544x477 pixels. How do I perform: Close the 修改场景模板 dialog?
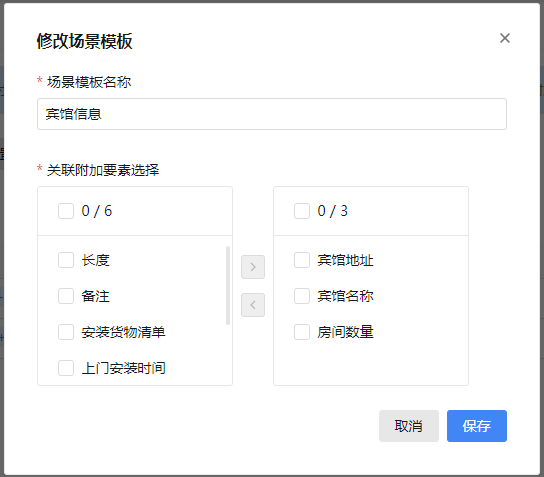pyautogui.click(x=504, y=38)
